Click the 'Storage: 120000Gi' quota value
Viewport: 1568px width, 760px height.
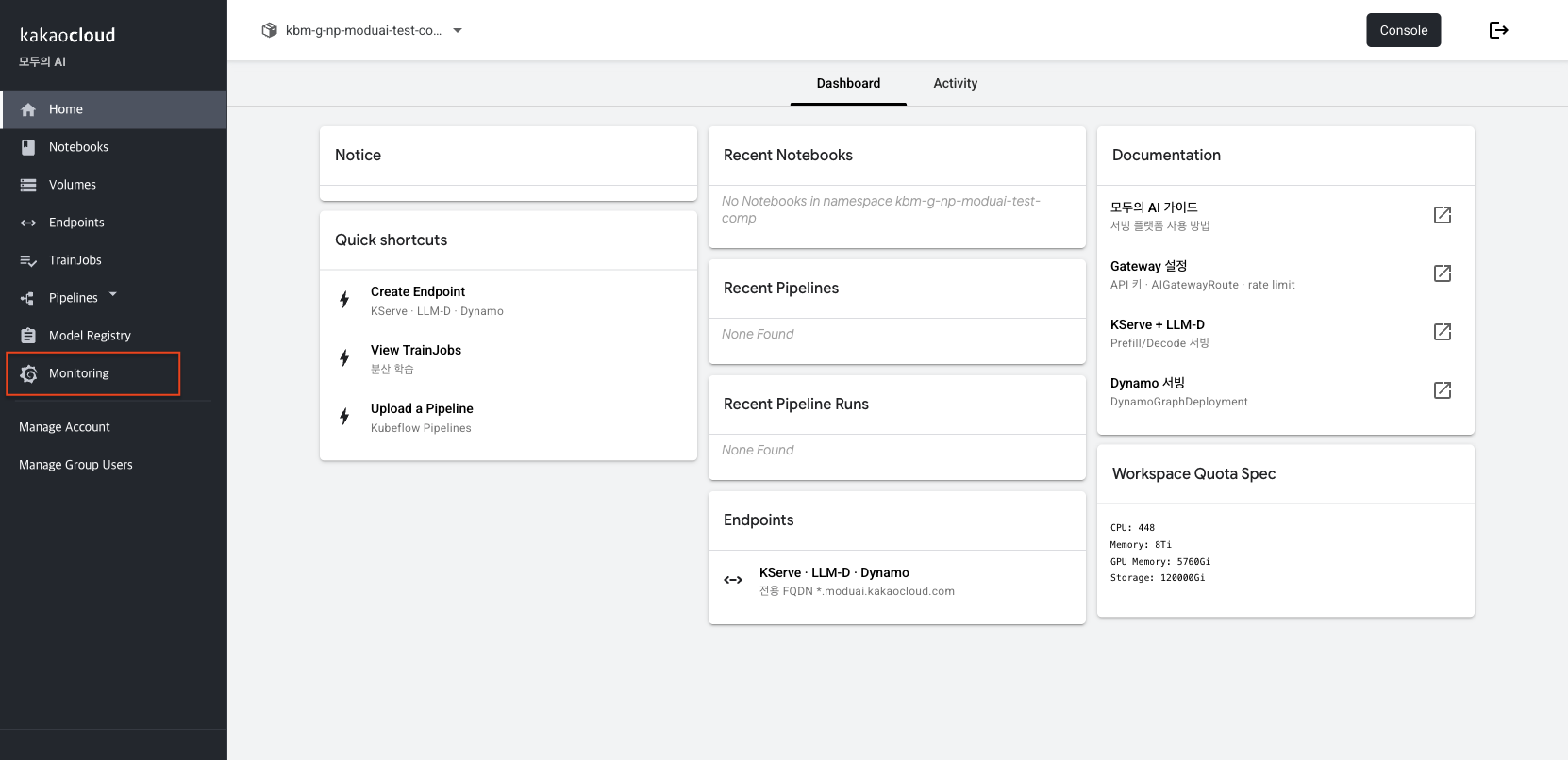coord(1158,578)
